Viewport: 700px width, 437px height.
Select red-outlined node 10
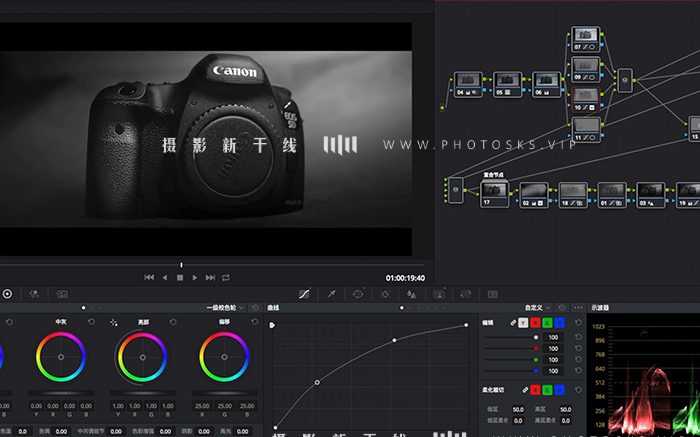click(586, 100)
